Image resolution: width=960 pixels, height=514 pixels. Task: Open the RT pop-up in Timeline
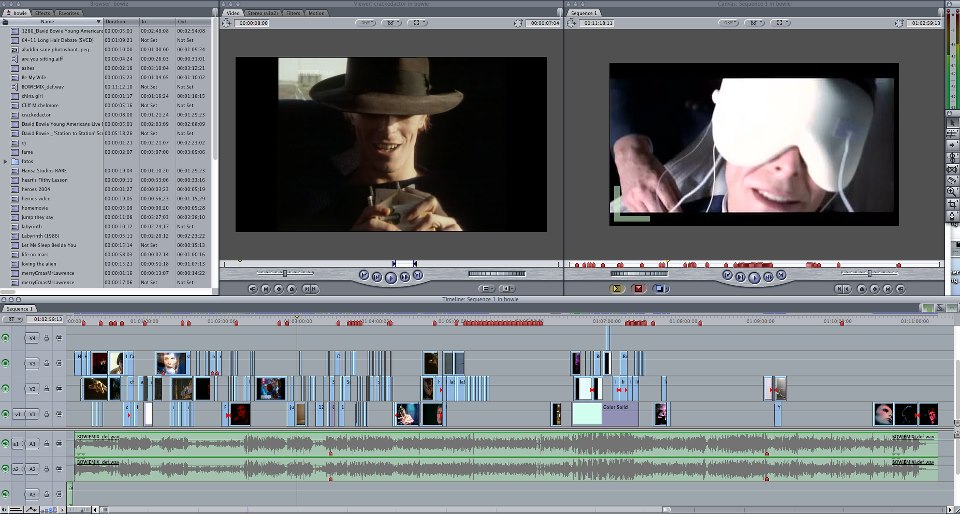[12, 319]
